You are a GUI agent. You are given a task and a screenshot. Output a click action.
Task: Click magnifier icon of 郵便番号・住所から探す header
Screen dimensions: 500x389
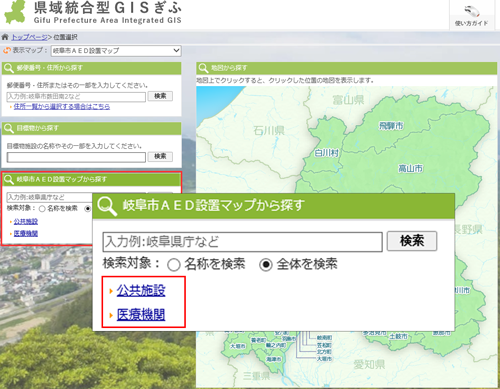(x=9, y=68)
